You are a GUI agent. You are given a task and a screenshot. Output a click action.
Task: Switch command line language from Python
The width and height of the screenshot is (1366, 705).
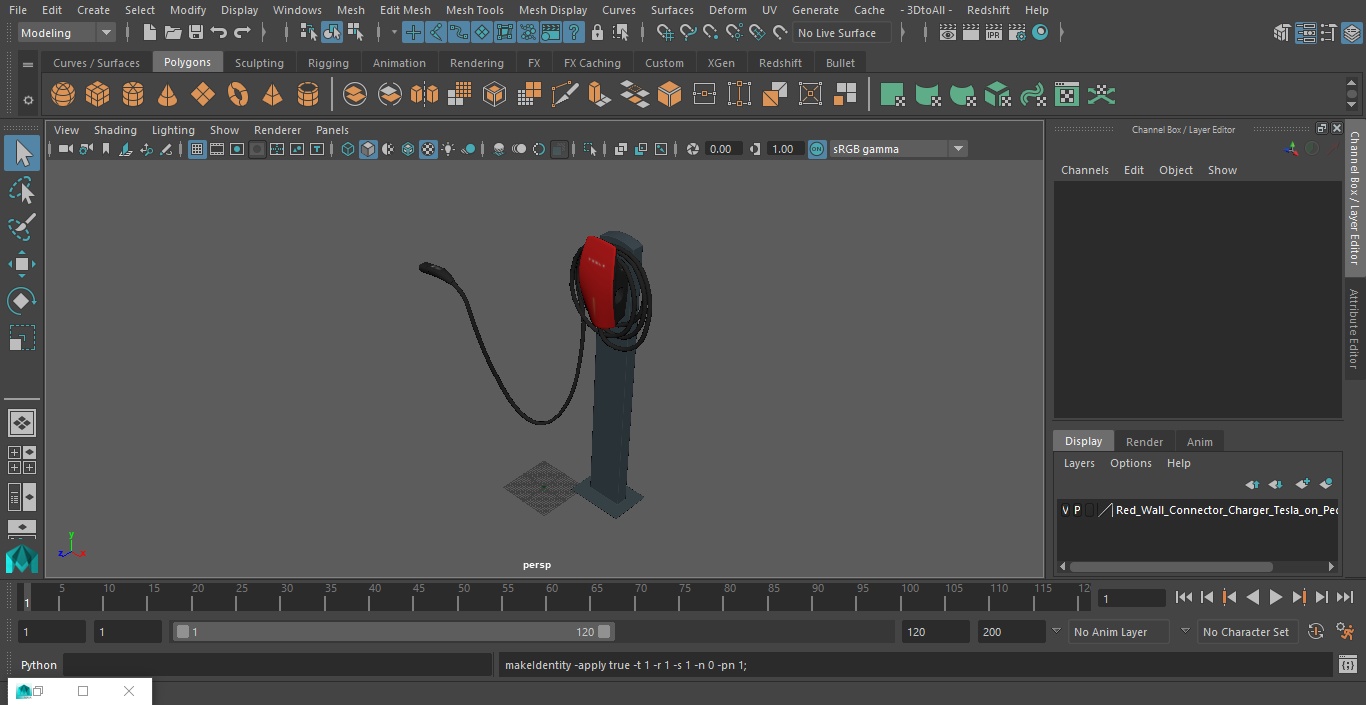39,665
